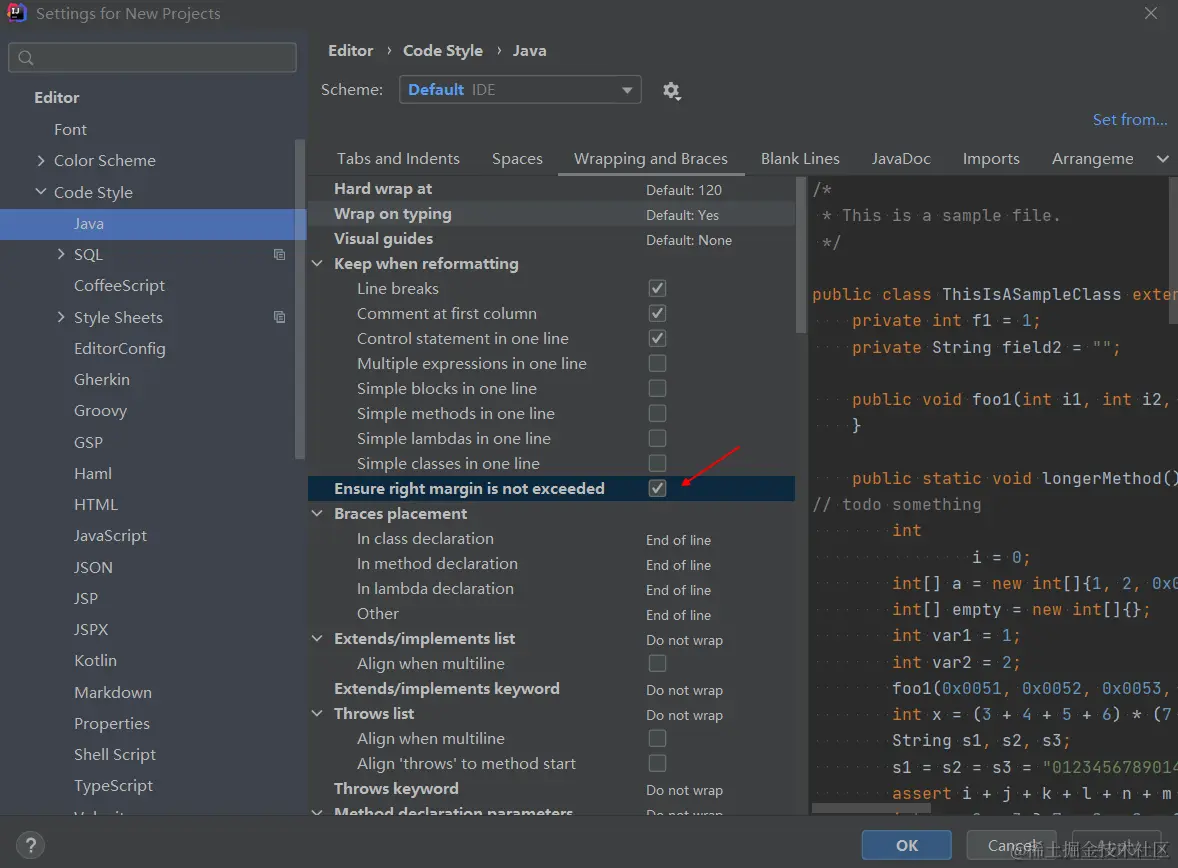
Task: Toggle Comment at first column checkbox
Action: (657, 313)
